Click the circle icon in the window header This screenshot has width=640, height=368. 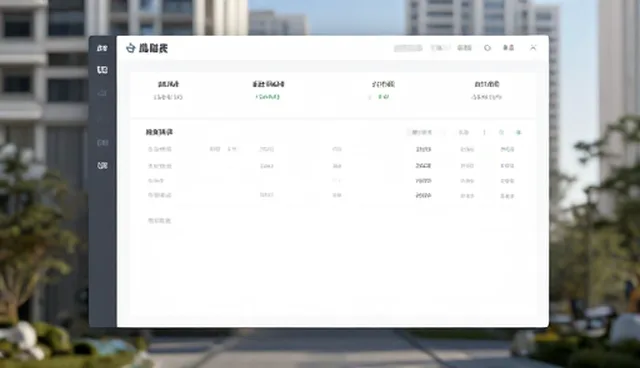pos(487,48)
